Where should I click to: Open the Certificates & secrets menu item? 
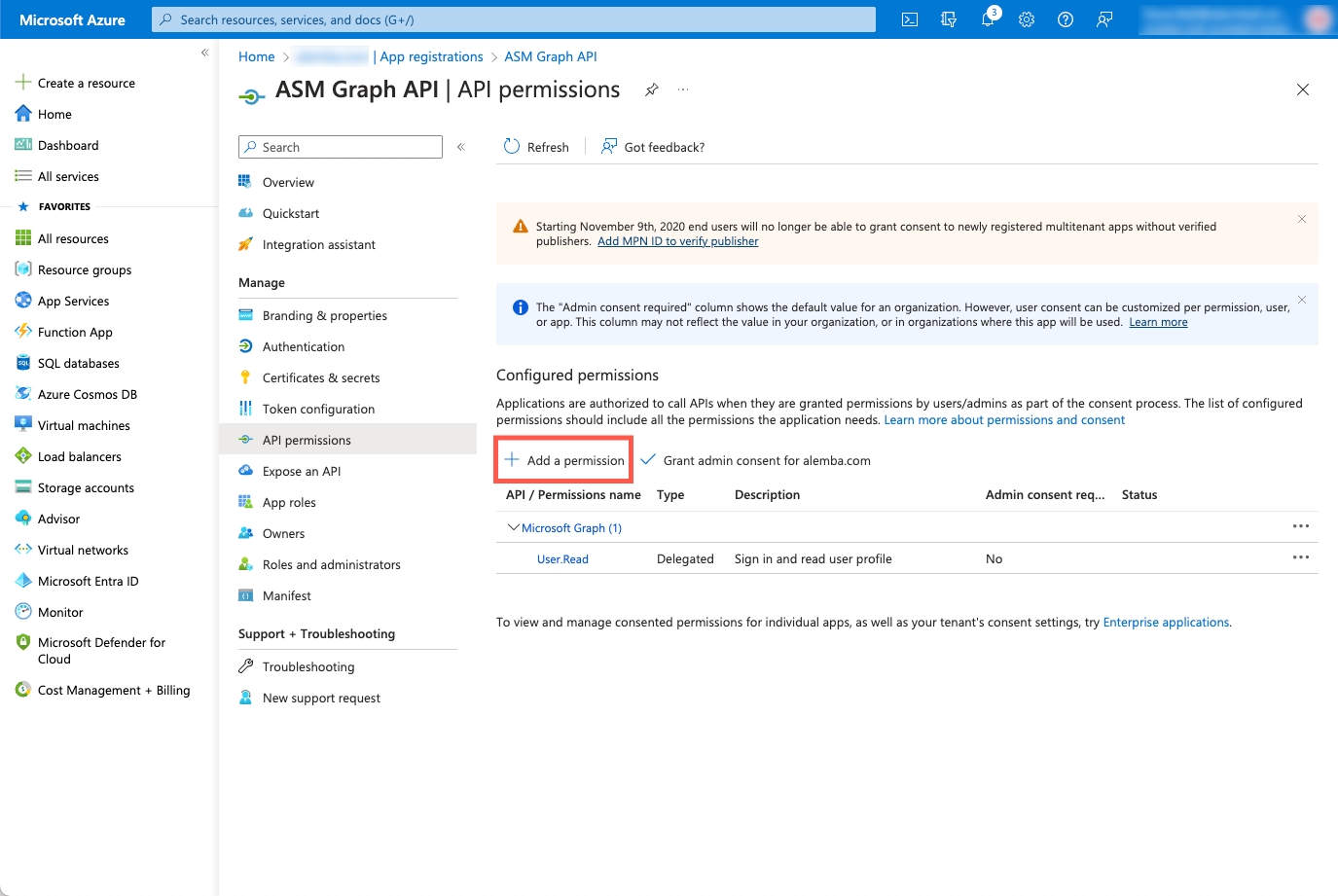point(321,377)
